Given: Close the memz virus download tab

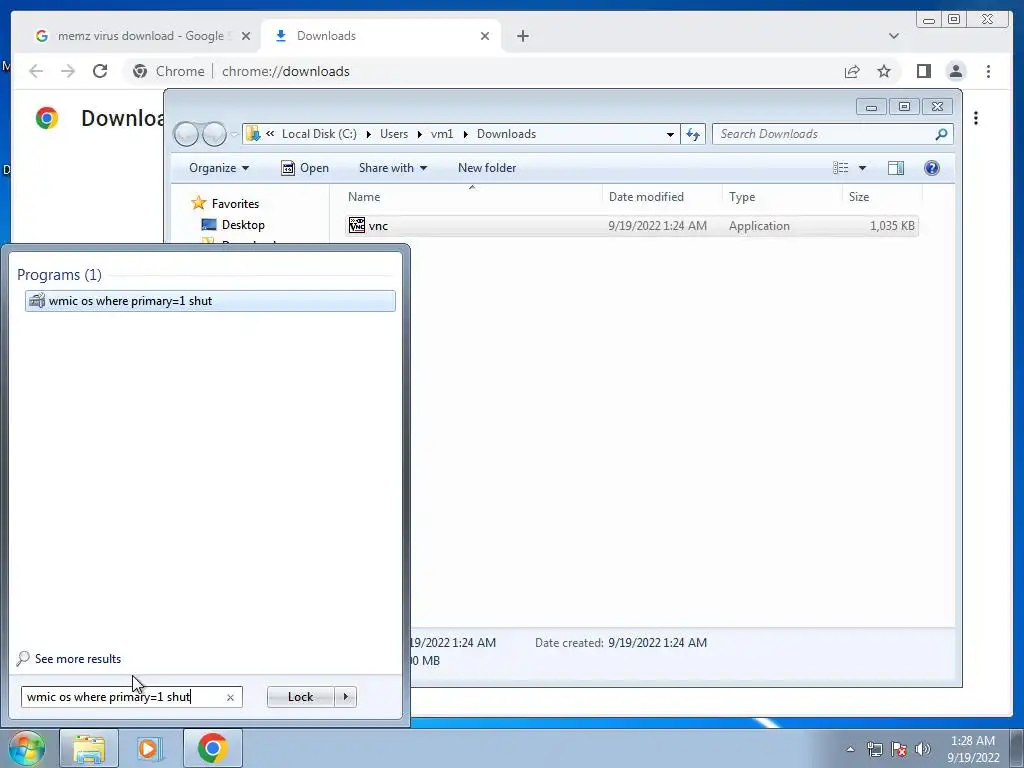Looking at the screenshot, I should (246, 36).
